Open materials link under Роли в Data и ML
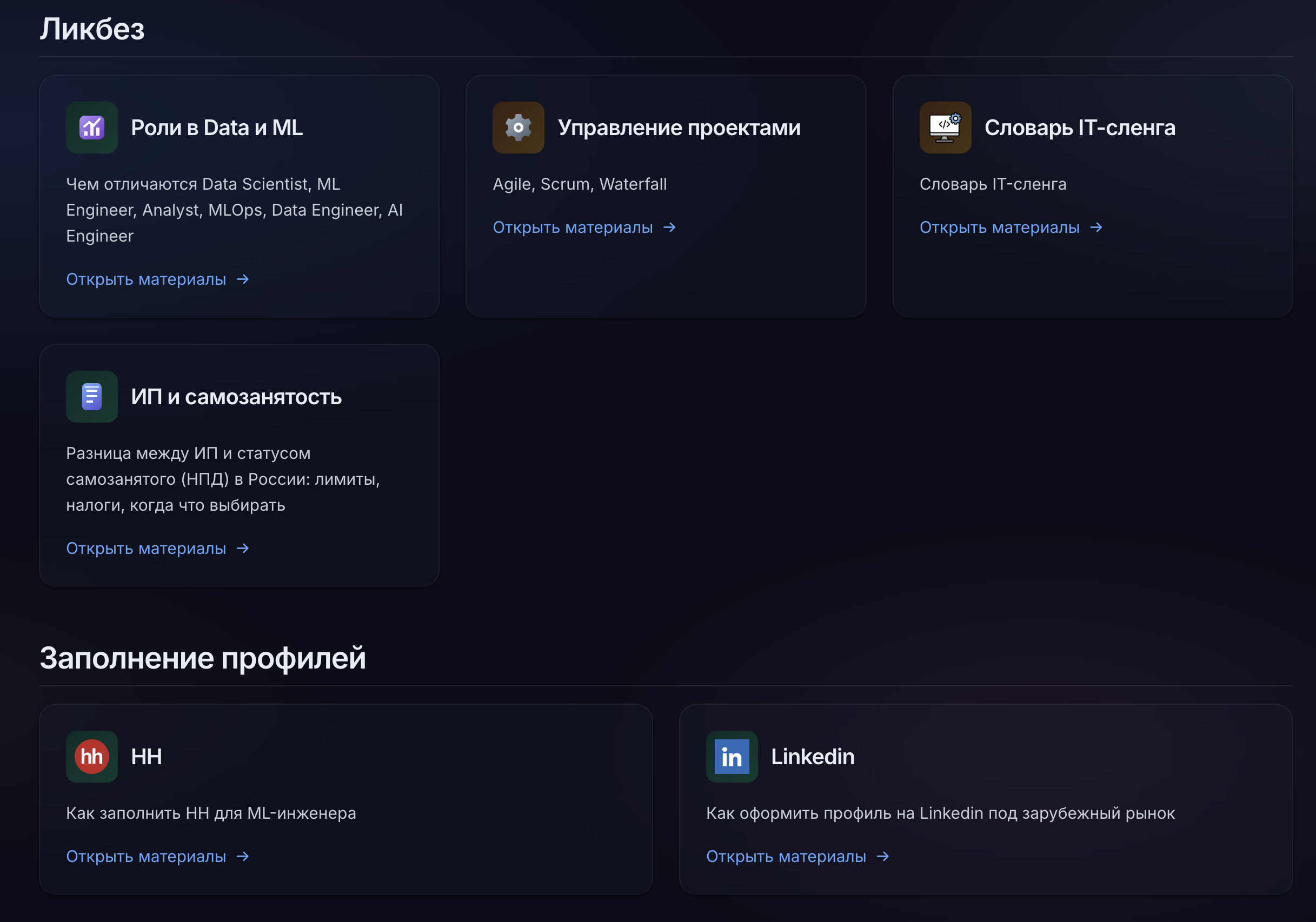 (x=158, y=279)
